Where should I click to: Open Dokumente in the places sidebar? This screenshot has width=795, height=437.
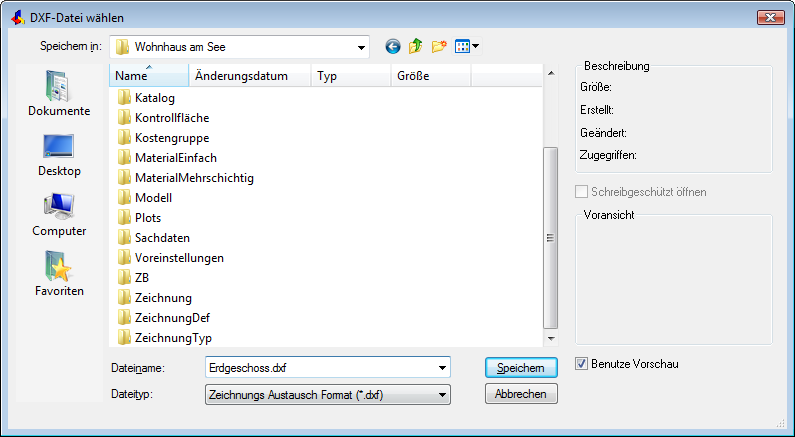coord(59,93)
